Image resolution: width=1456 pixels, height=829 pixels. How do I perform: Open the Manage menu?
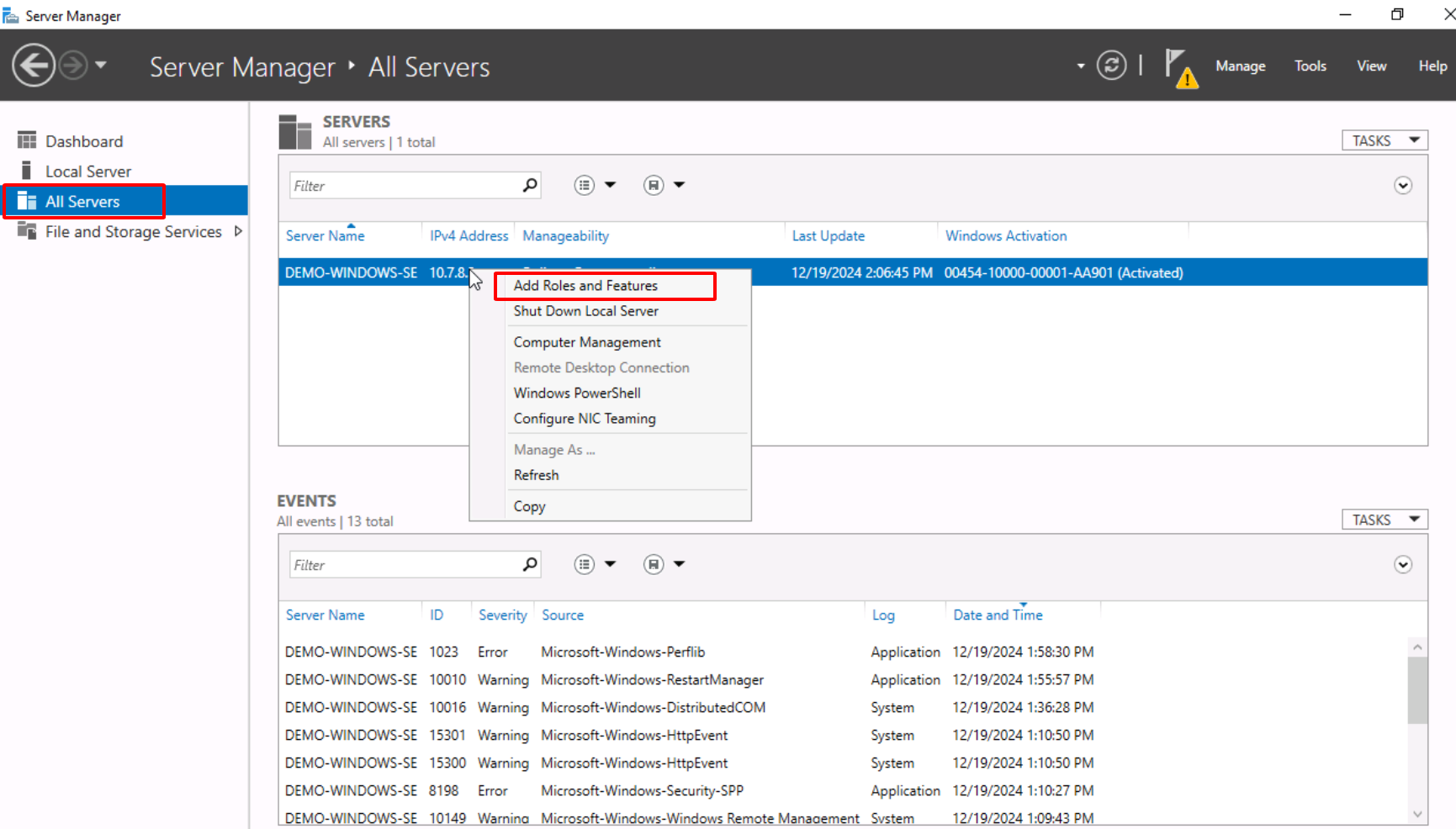[x=1240, y=66]
